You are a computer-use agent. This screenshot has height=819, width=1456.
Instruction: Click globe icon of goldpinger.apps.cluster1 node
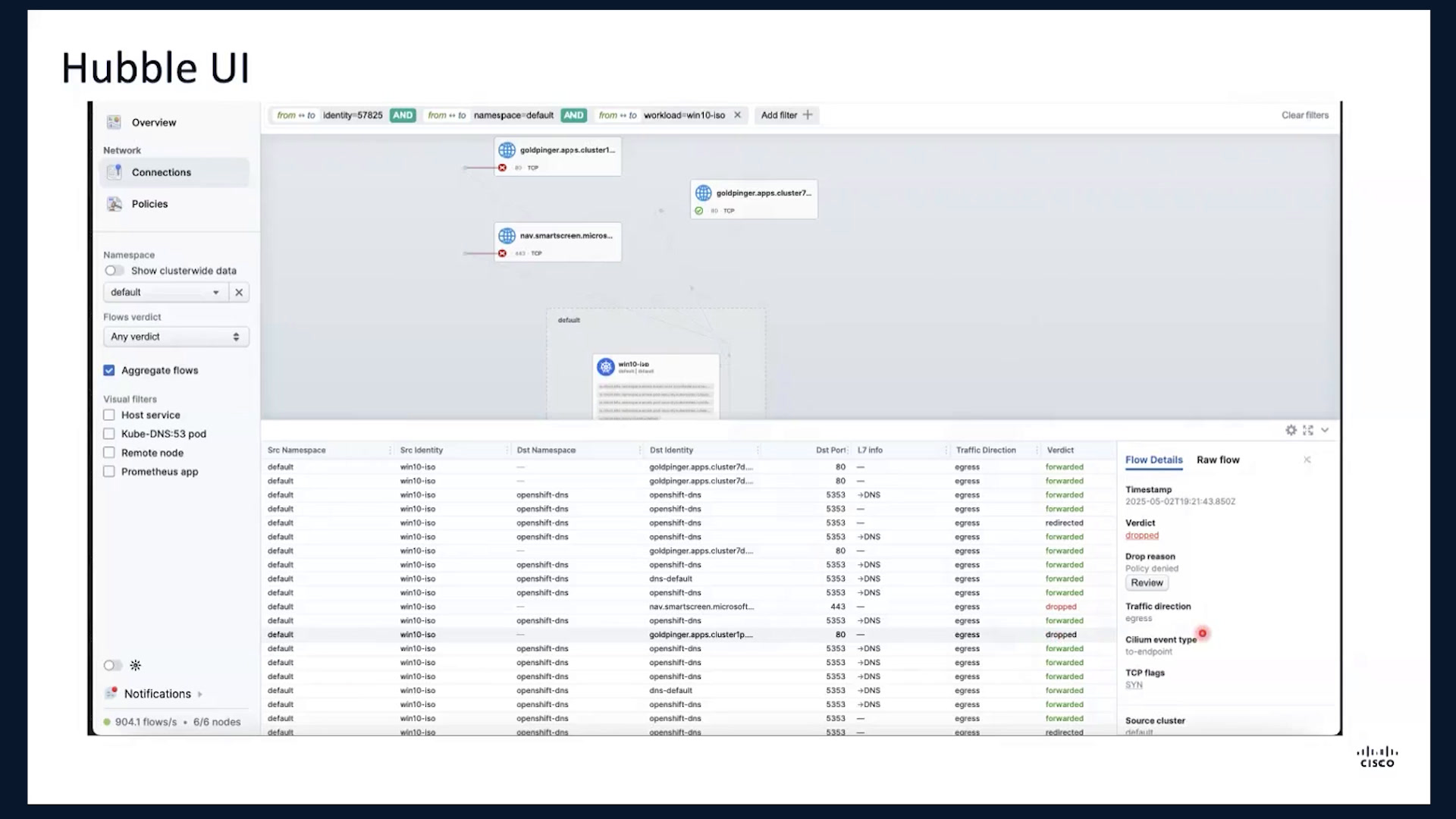[x=507, y=150]
